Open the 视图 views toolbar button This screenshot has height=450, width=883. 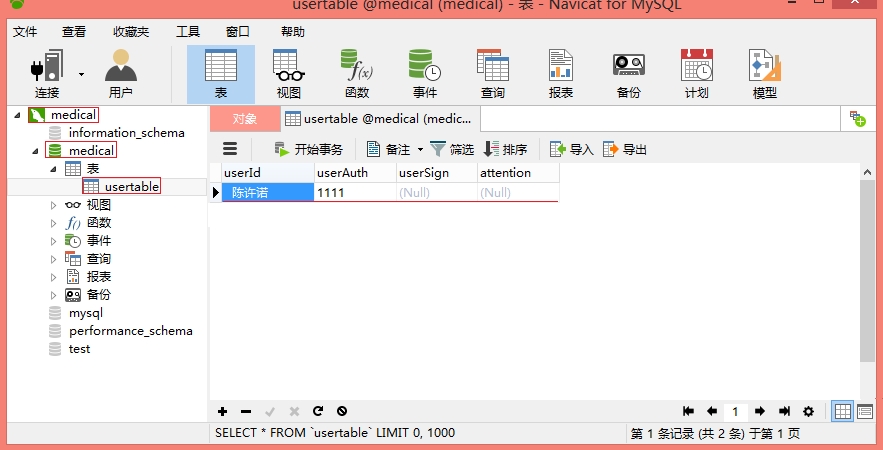click(x=289, y=74)
